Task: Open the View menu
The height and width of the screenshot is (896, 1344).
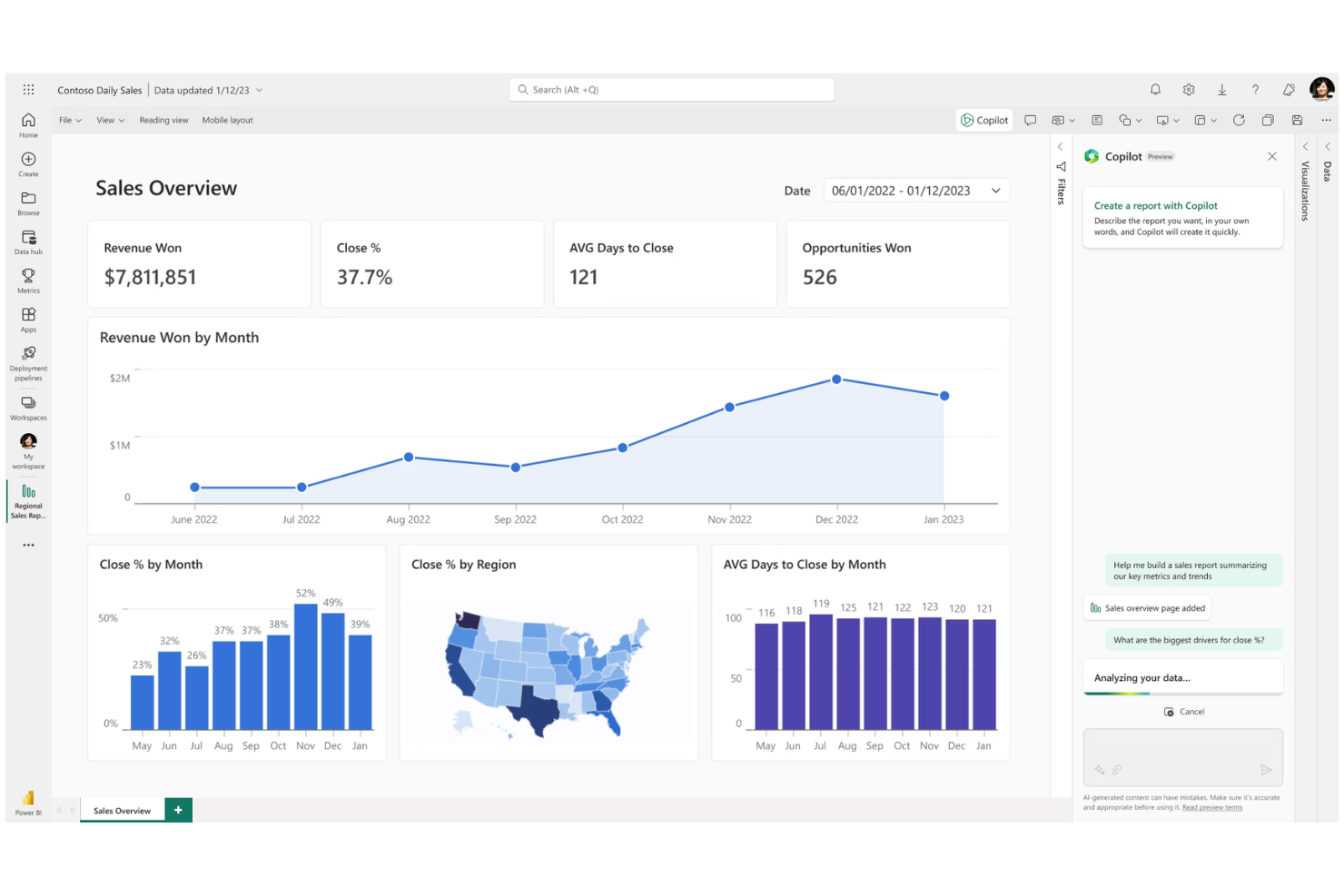Action: (x=109, y=119)
